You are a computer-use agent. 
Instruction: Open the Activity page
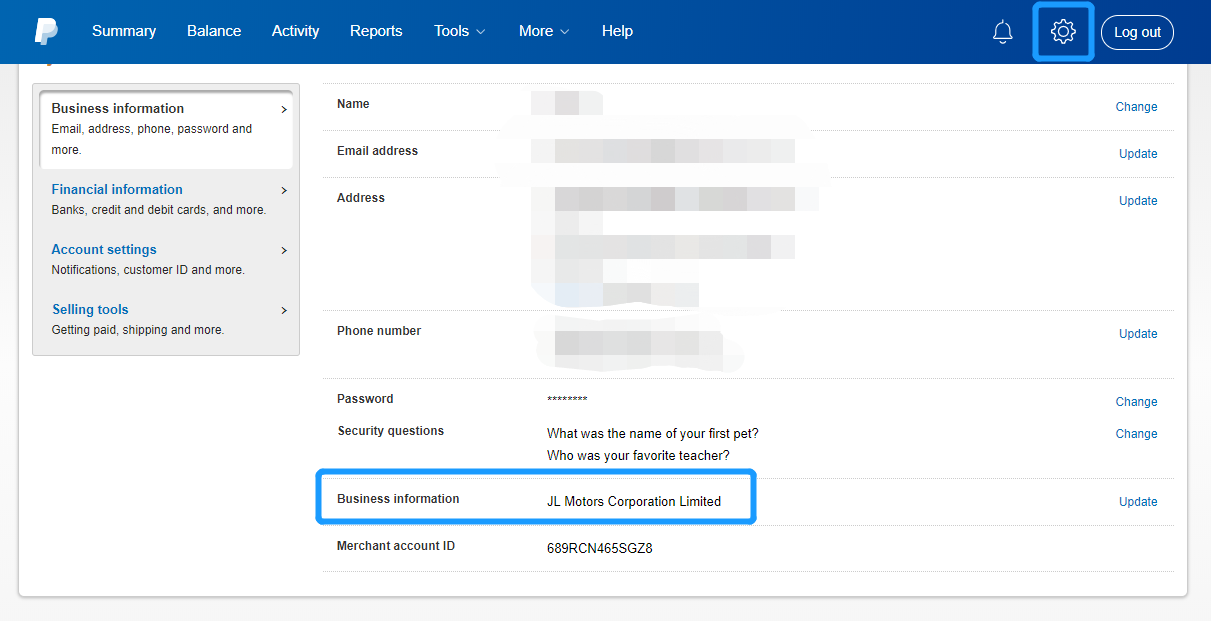pyautogui.click(x=295, y=31)
